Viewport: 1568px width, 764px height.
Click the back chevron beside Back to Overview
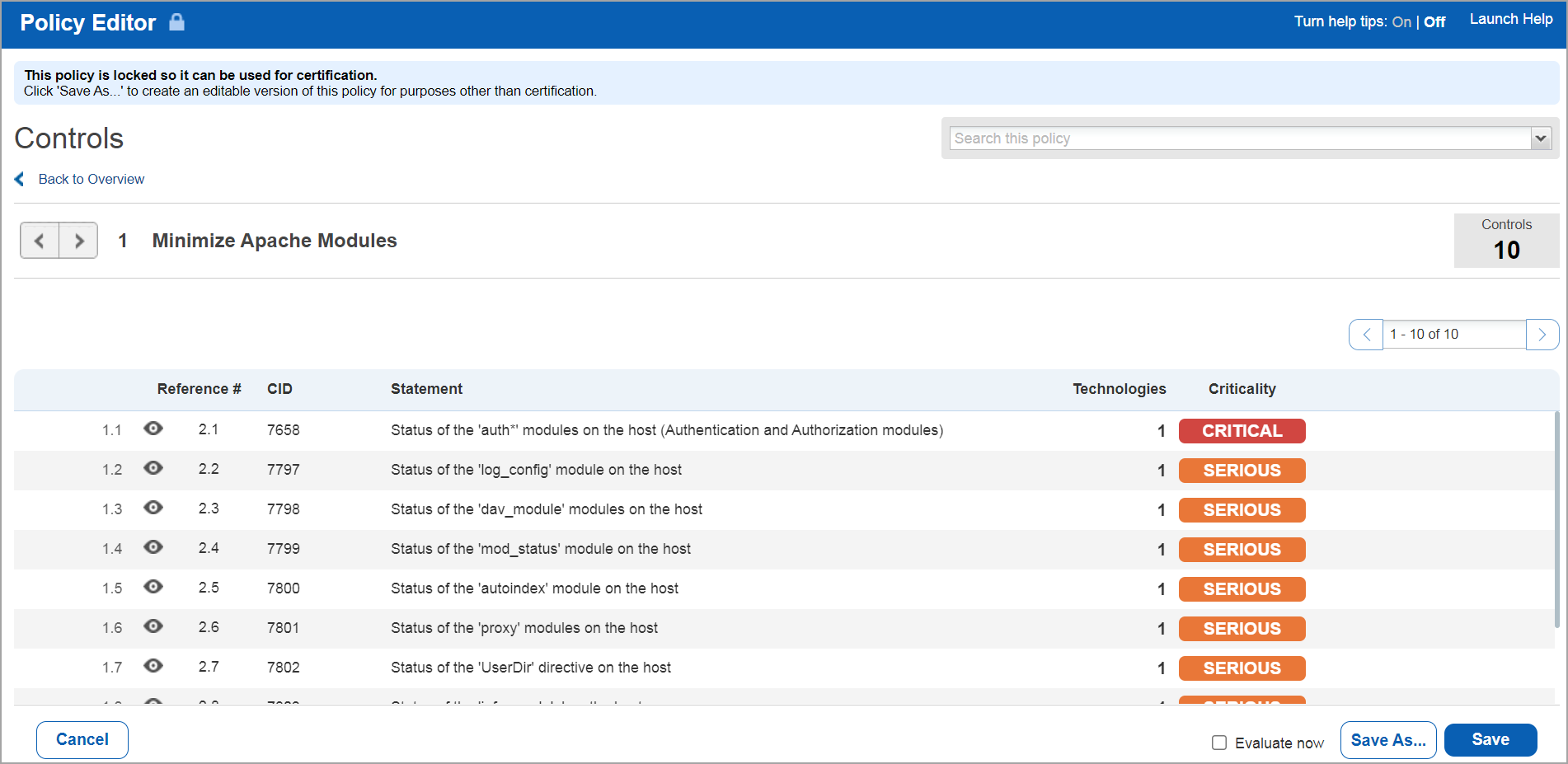click(18, 179)
